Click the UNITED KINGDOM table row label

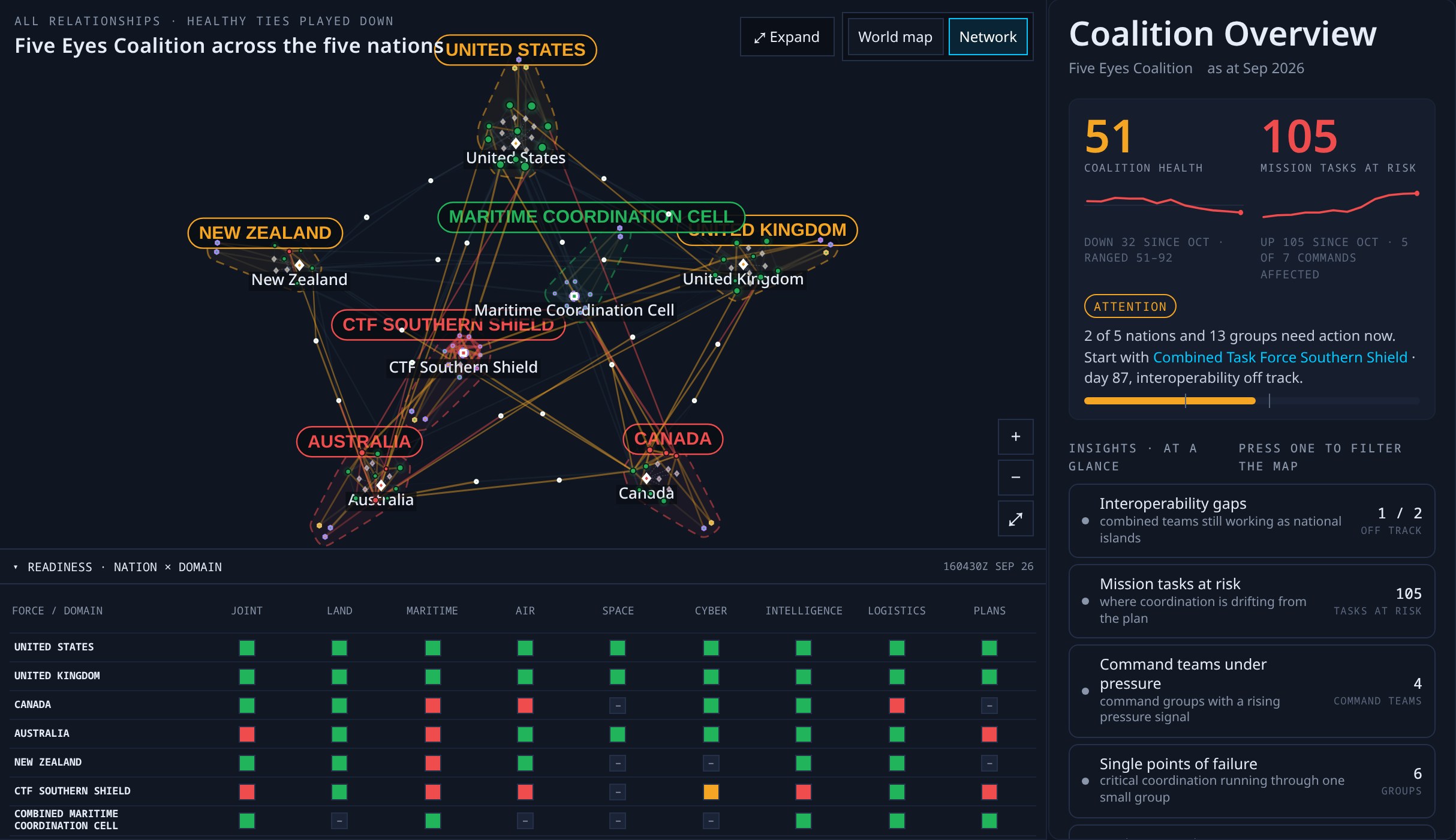tap(57, 676)
